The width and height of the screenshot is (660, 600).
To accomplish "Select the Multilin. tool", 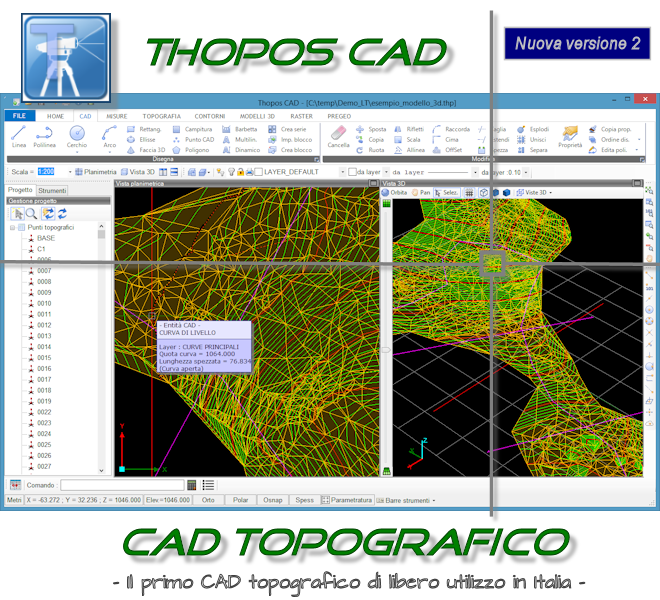I will pyautogui.click(x=240, y=139).
